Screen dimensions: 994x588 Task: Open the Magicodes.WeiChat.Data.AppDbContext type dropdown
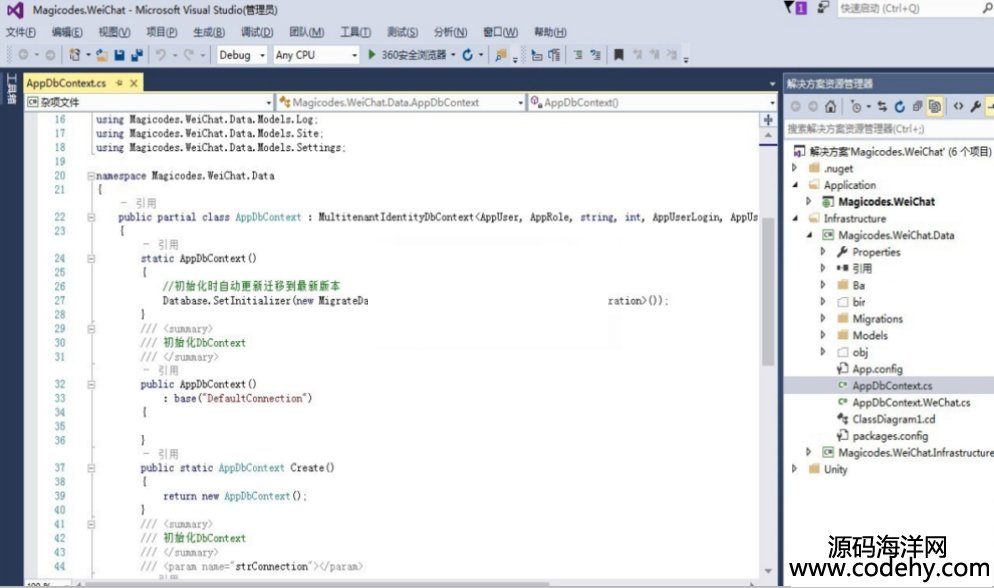tap(401, 102)
